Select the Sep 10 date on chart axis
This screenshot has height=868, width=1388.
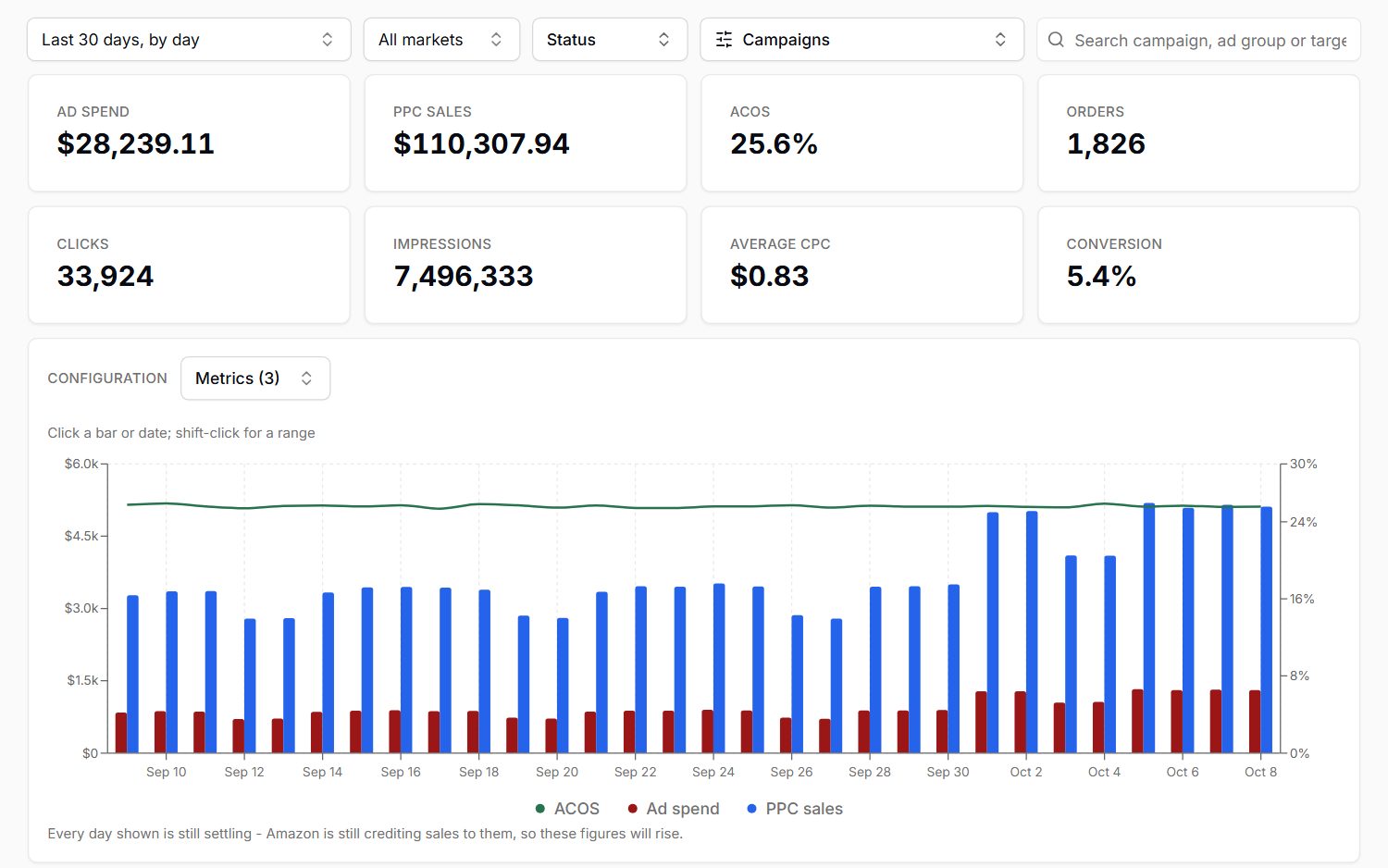point(167,772)
